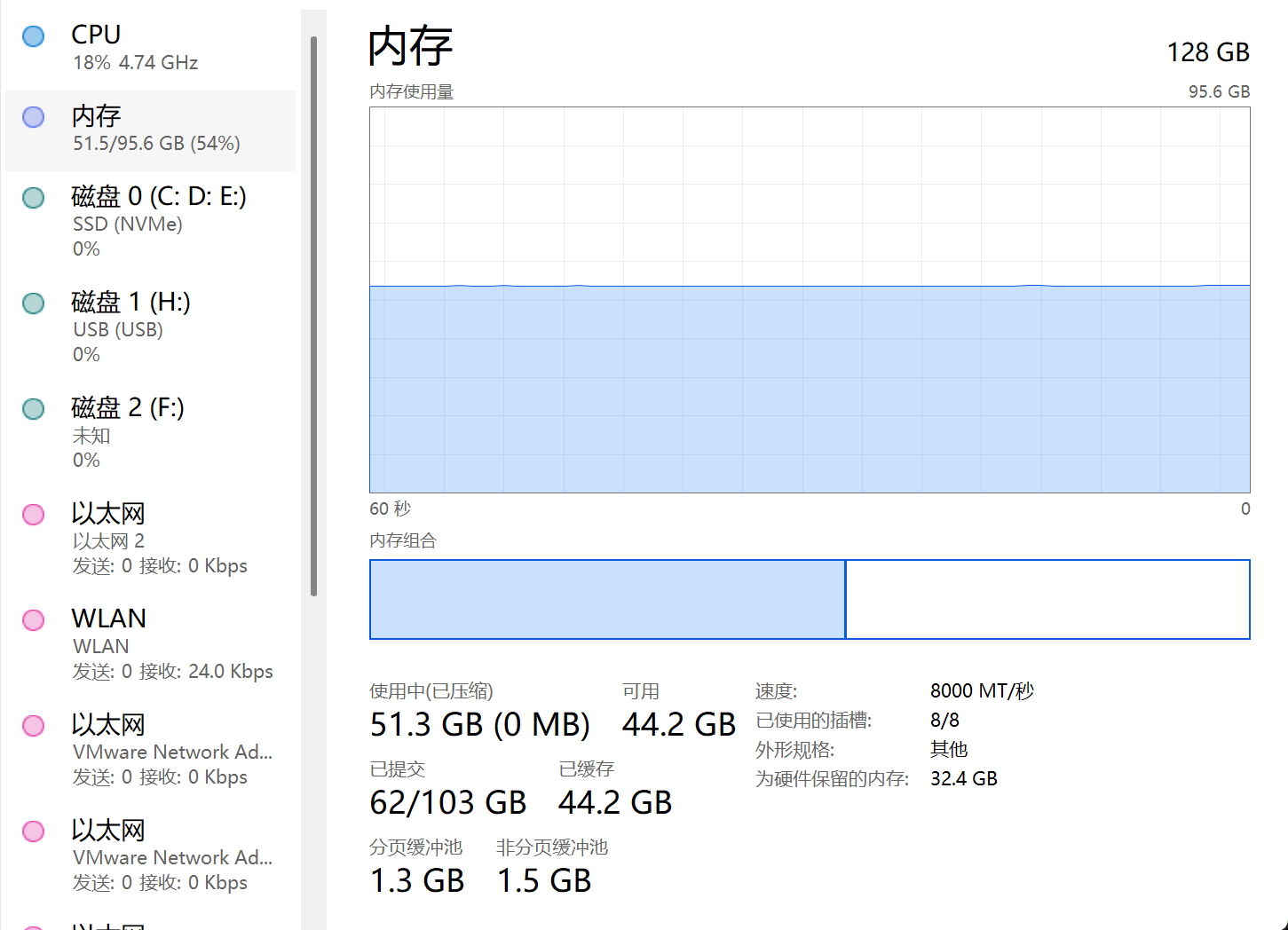Click the CPU circle icon in sidebar

34,36
